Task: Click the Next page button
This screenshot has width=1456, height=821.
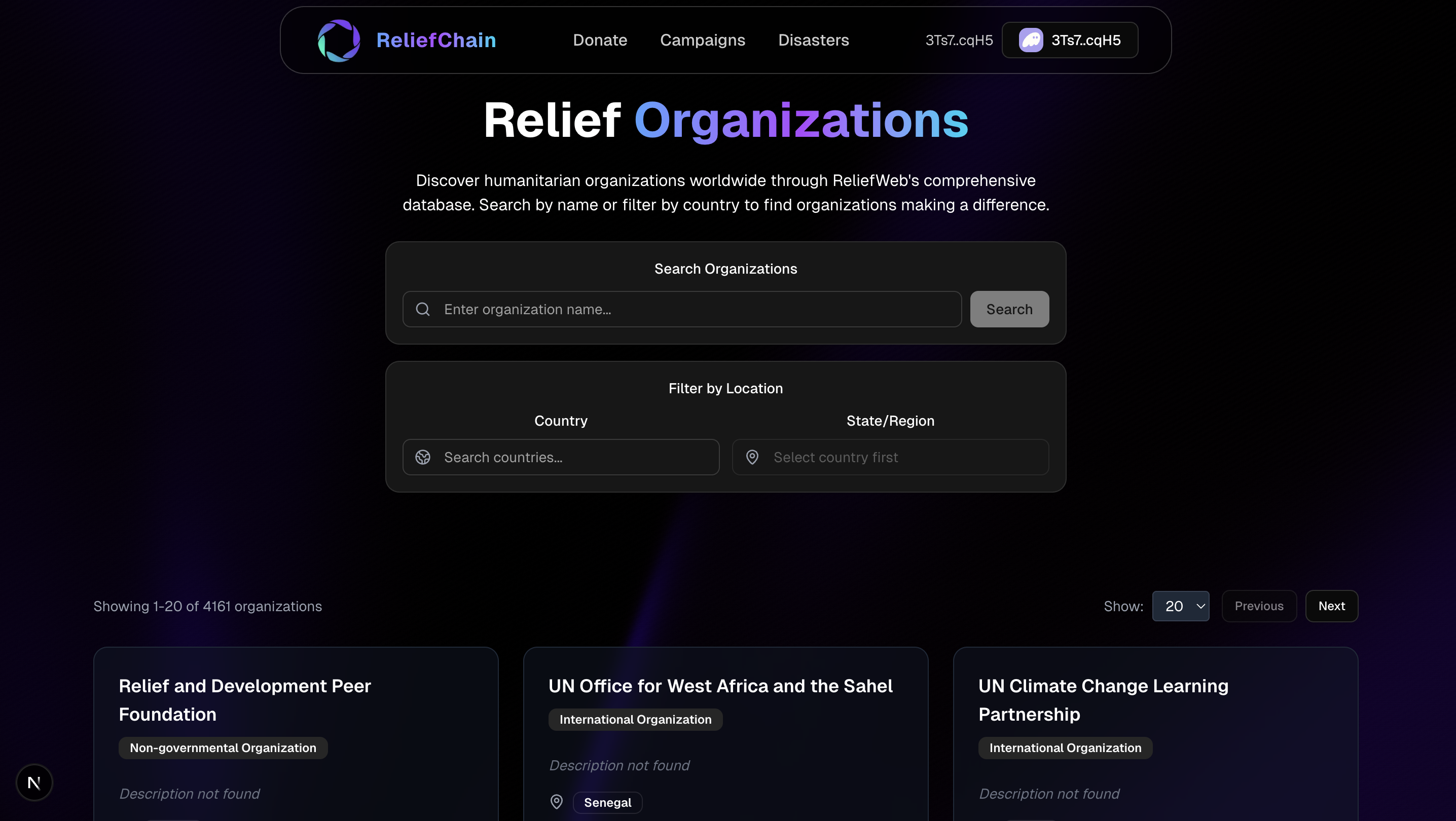Action: [1331, 606]
